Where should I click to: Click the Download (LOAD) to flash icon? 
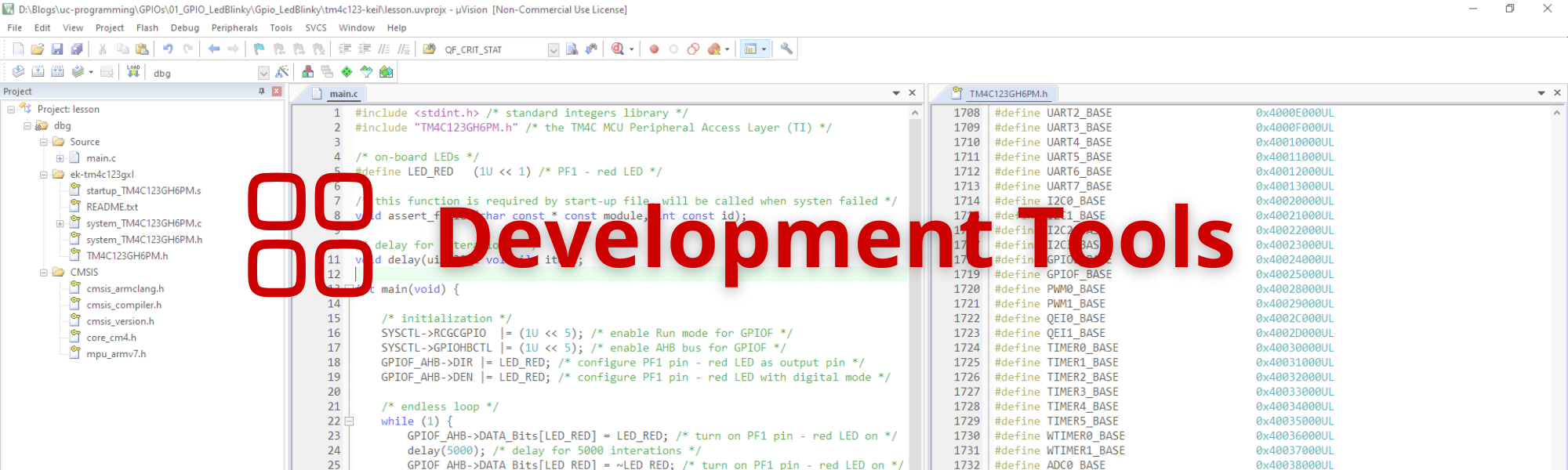133,72
